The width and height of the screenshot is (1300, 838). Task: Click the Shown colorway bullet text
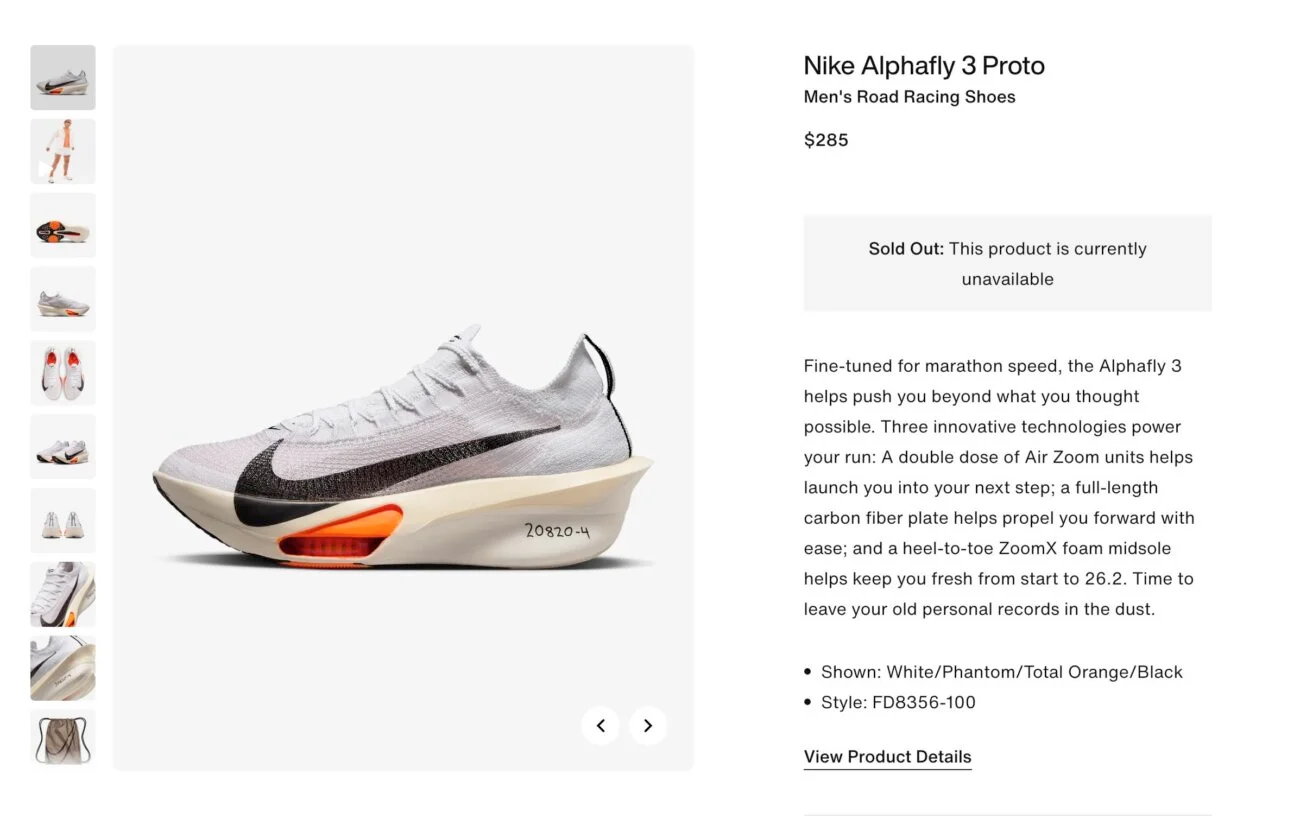1001,672
